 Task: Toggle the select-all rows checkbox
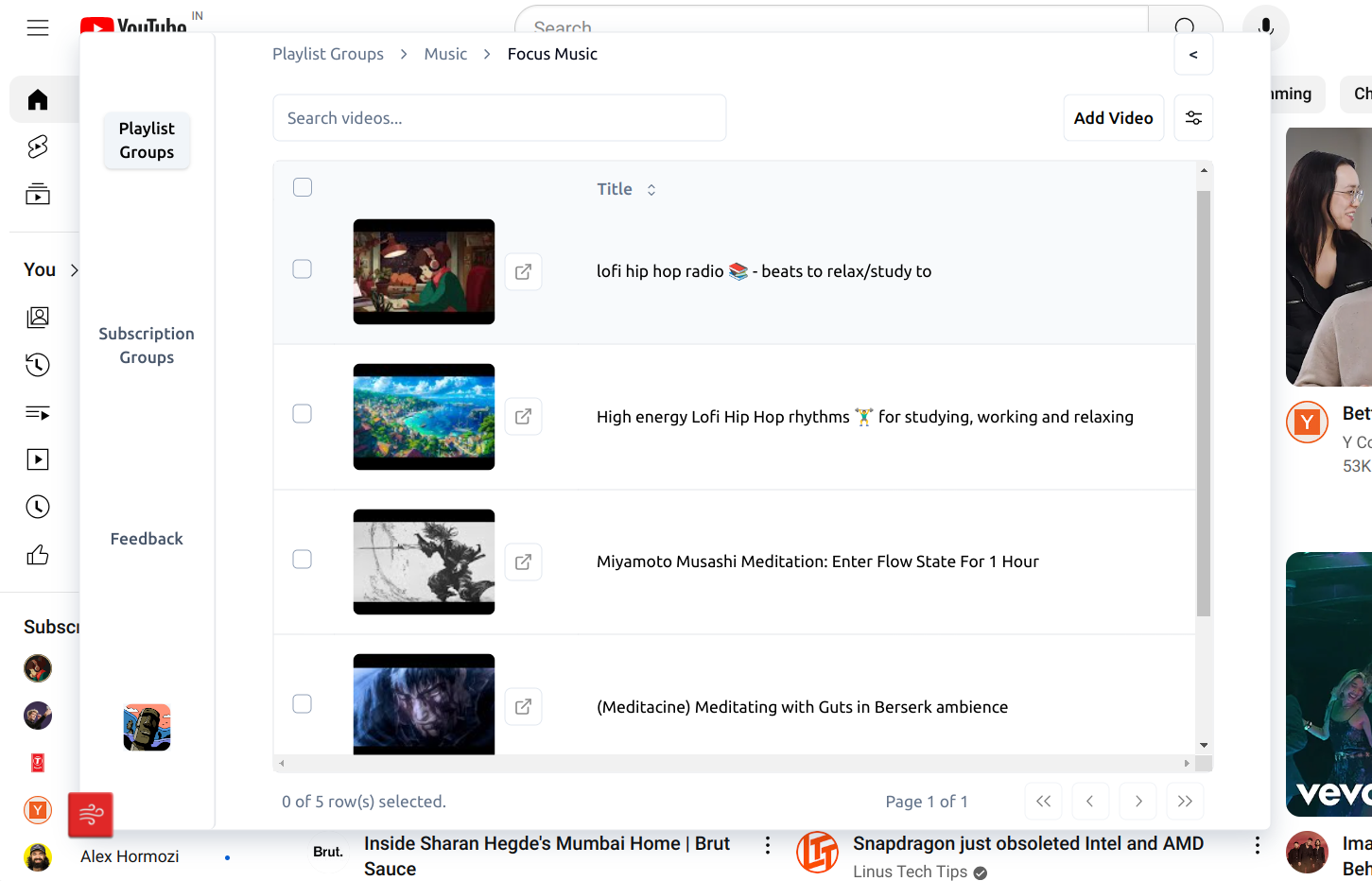click(x=303, y=187)
